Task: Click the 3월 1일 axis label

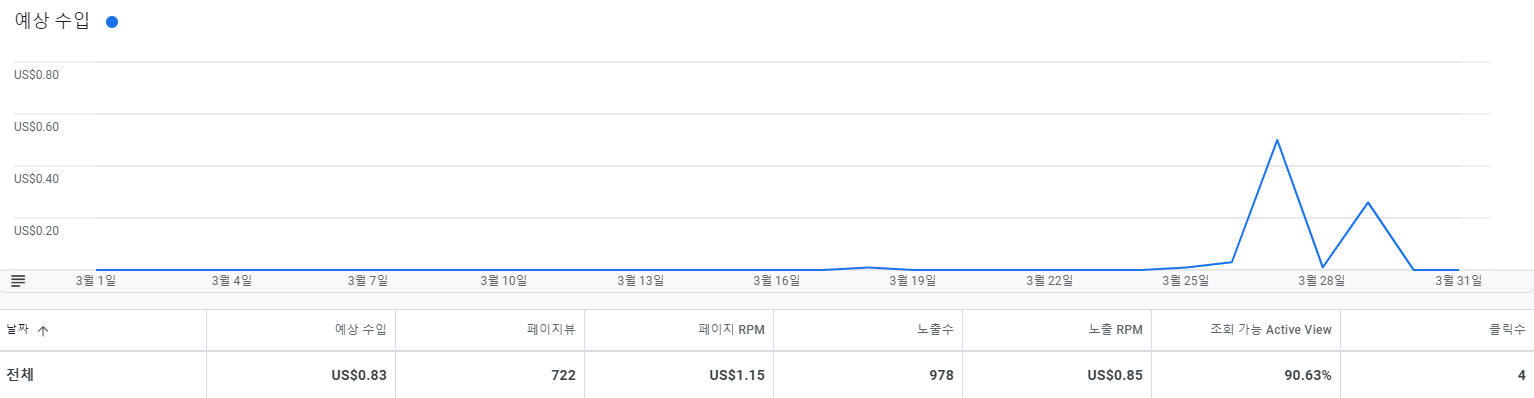Action: pos(96,281)
